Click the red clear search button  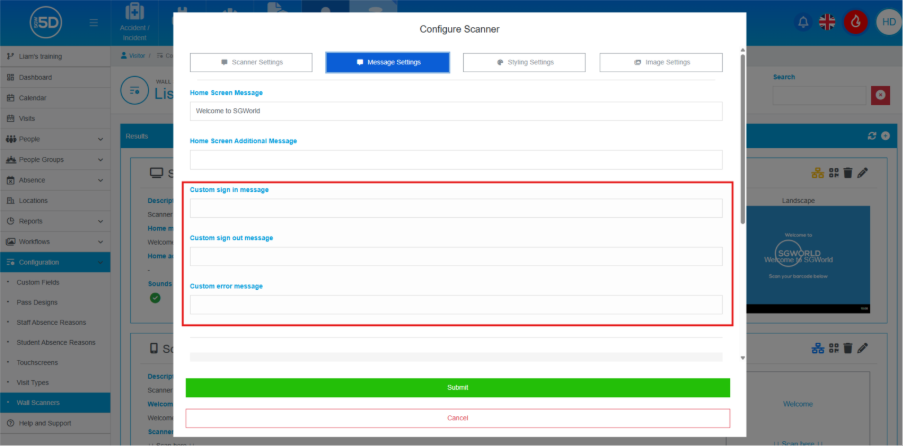[881, 95]
